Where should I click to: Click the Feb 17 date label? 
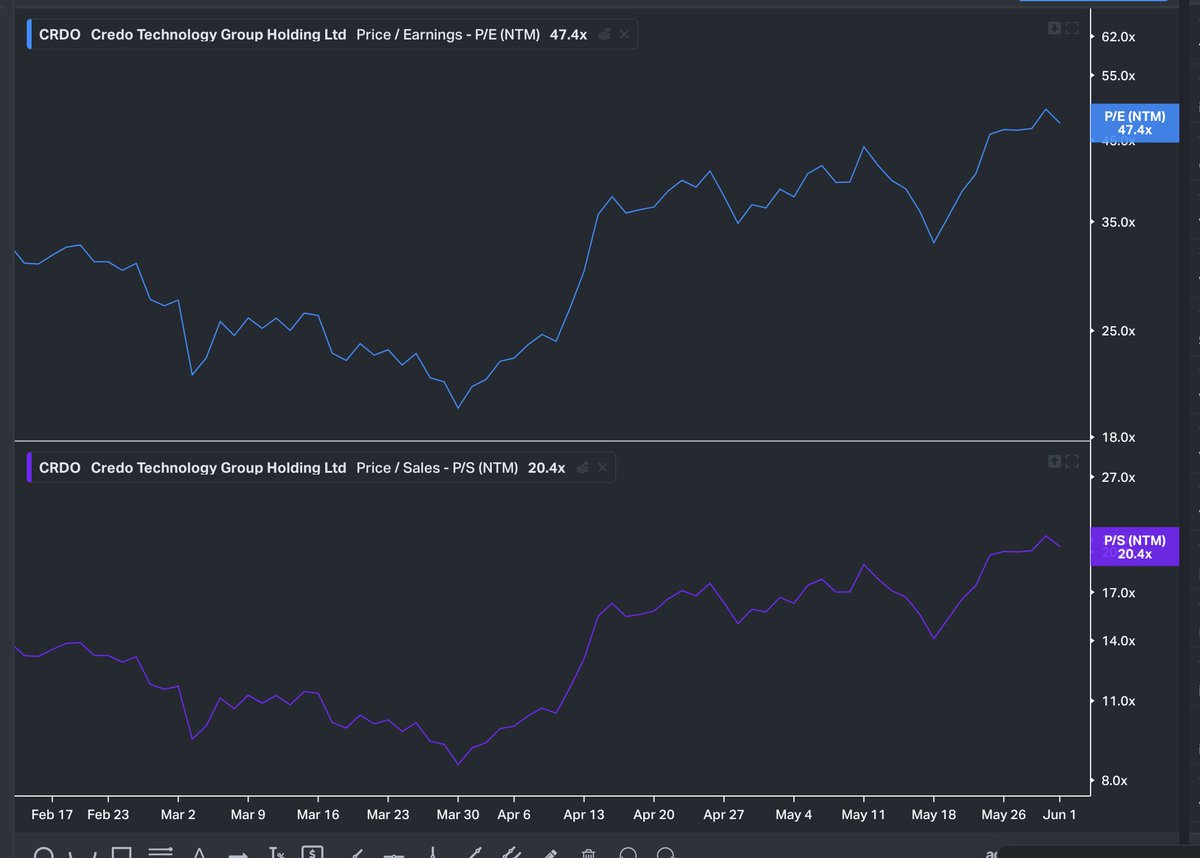52,815
